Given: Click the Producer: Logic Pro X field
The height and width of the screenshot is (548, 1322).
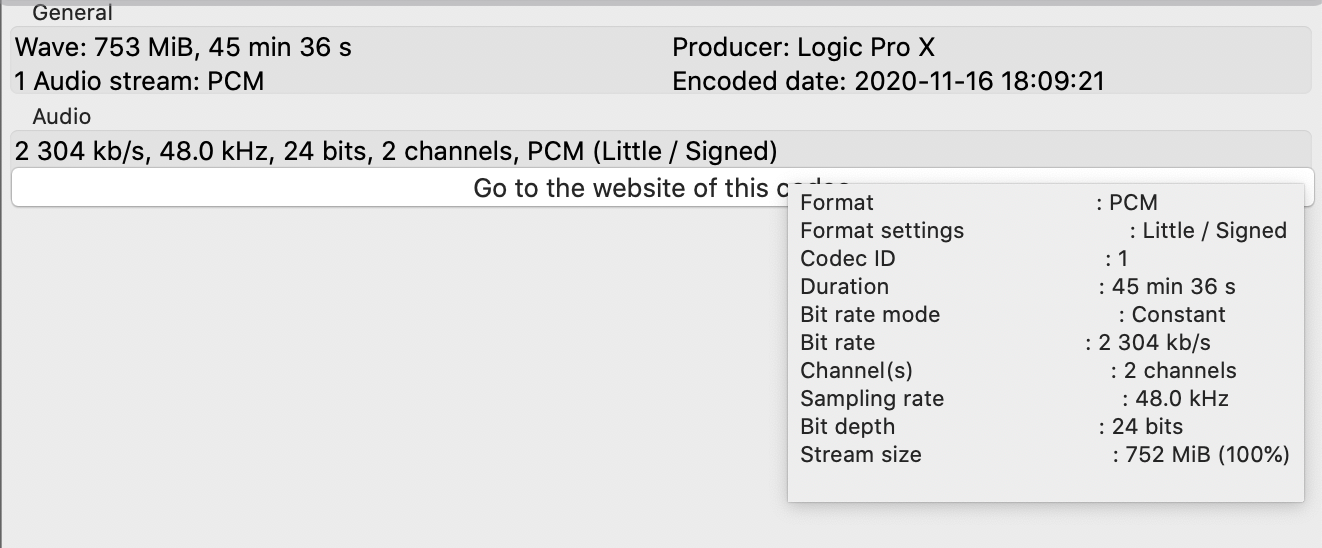Looking at the screenshot, I should click(x=803, y=47).
